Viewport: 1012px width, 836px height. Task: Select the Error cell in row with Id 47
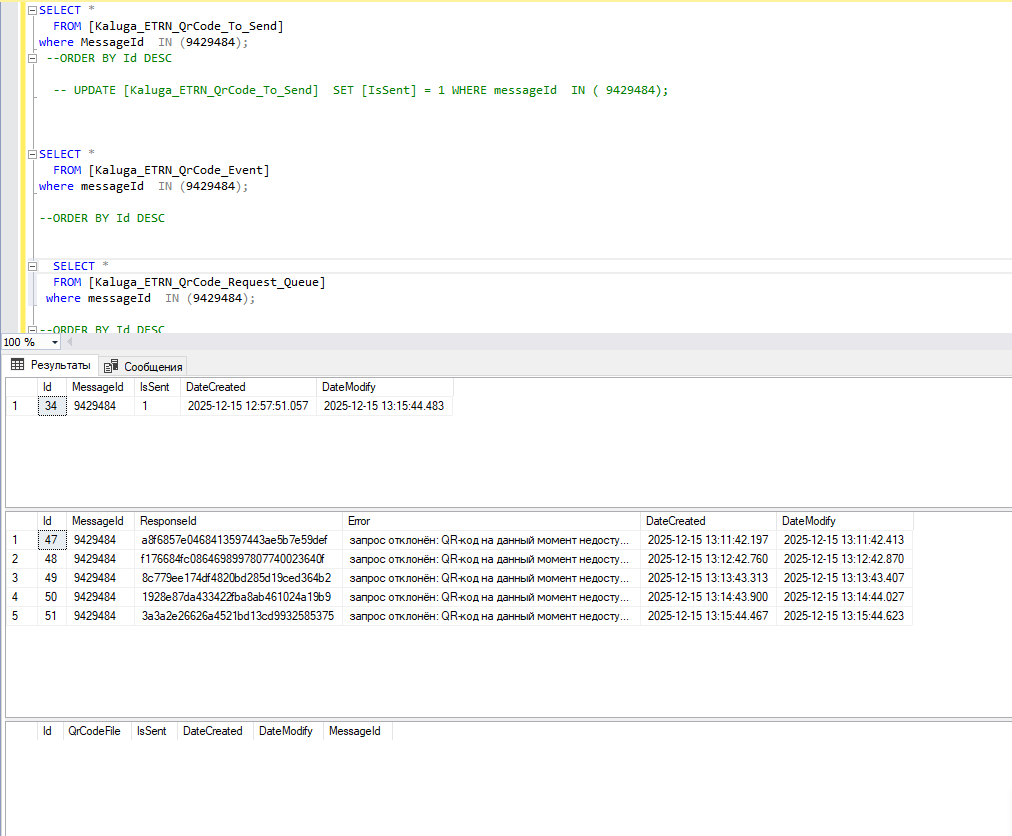click(x=491, y=540)
